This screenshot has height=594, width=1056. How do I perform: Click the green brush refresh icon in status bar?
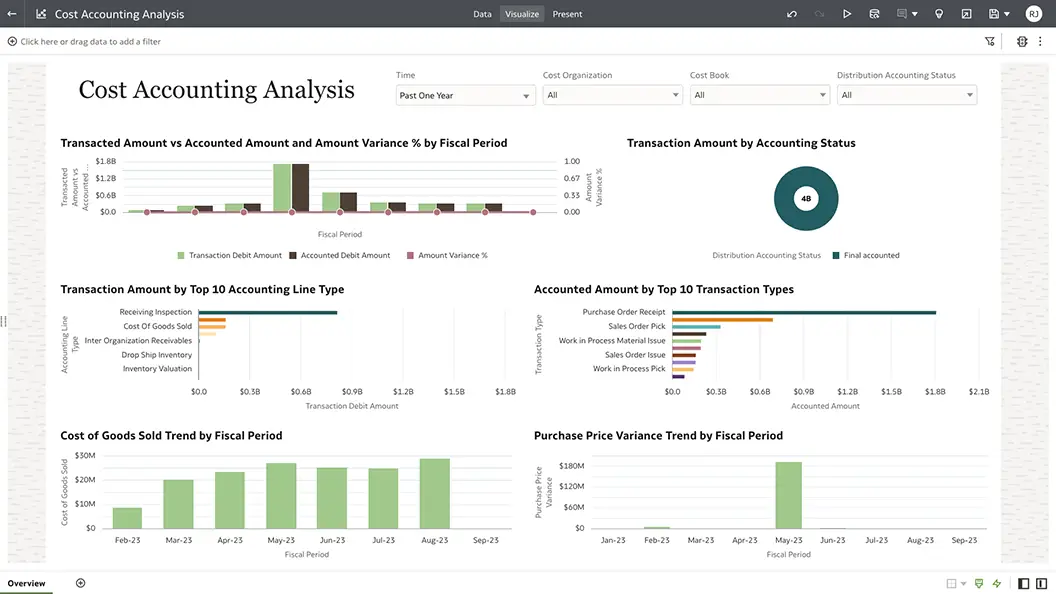[x=979, y=583]
